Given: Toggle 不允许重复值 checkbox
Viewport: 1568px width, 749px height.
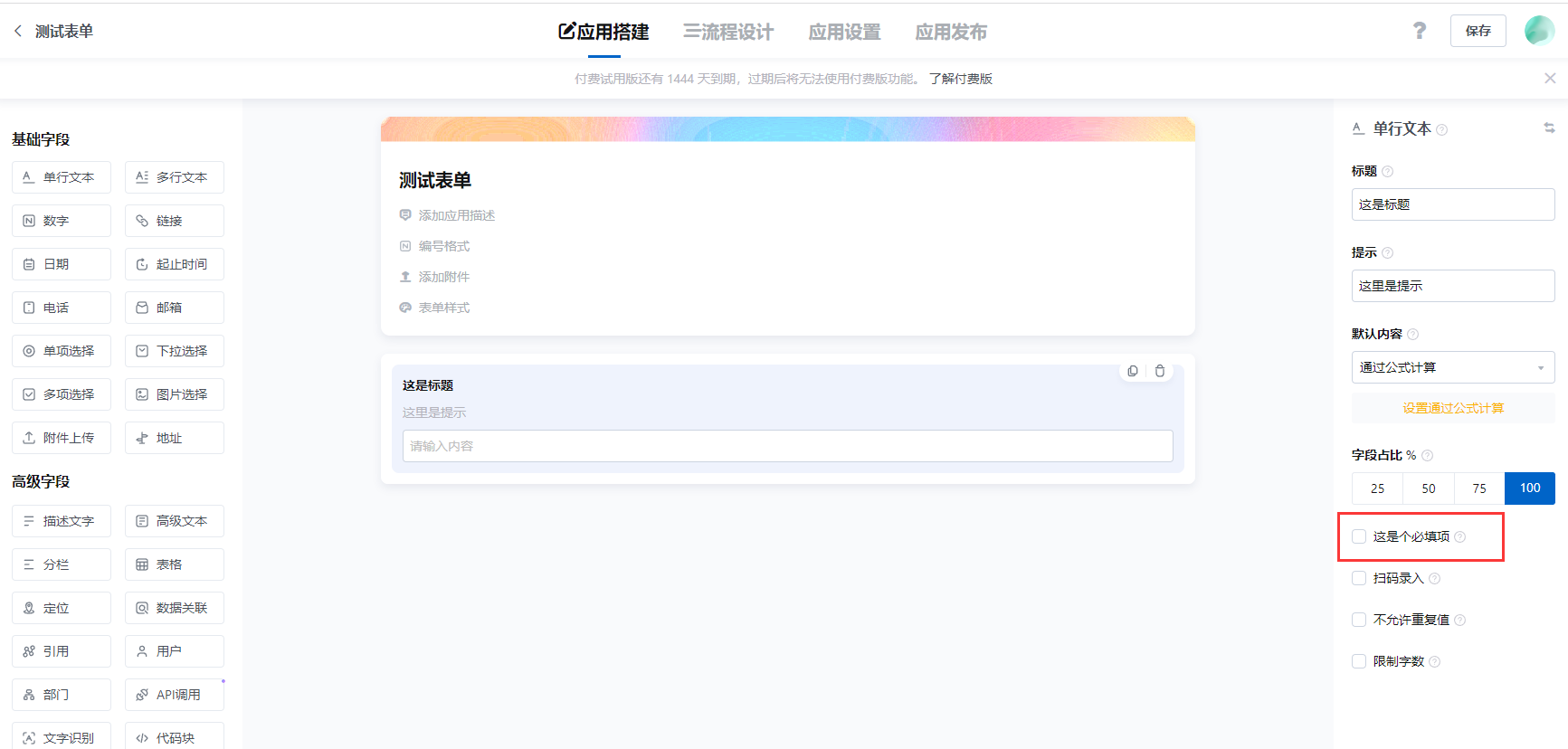Looking at the screenshot, I should 1359,620.
